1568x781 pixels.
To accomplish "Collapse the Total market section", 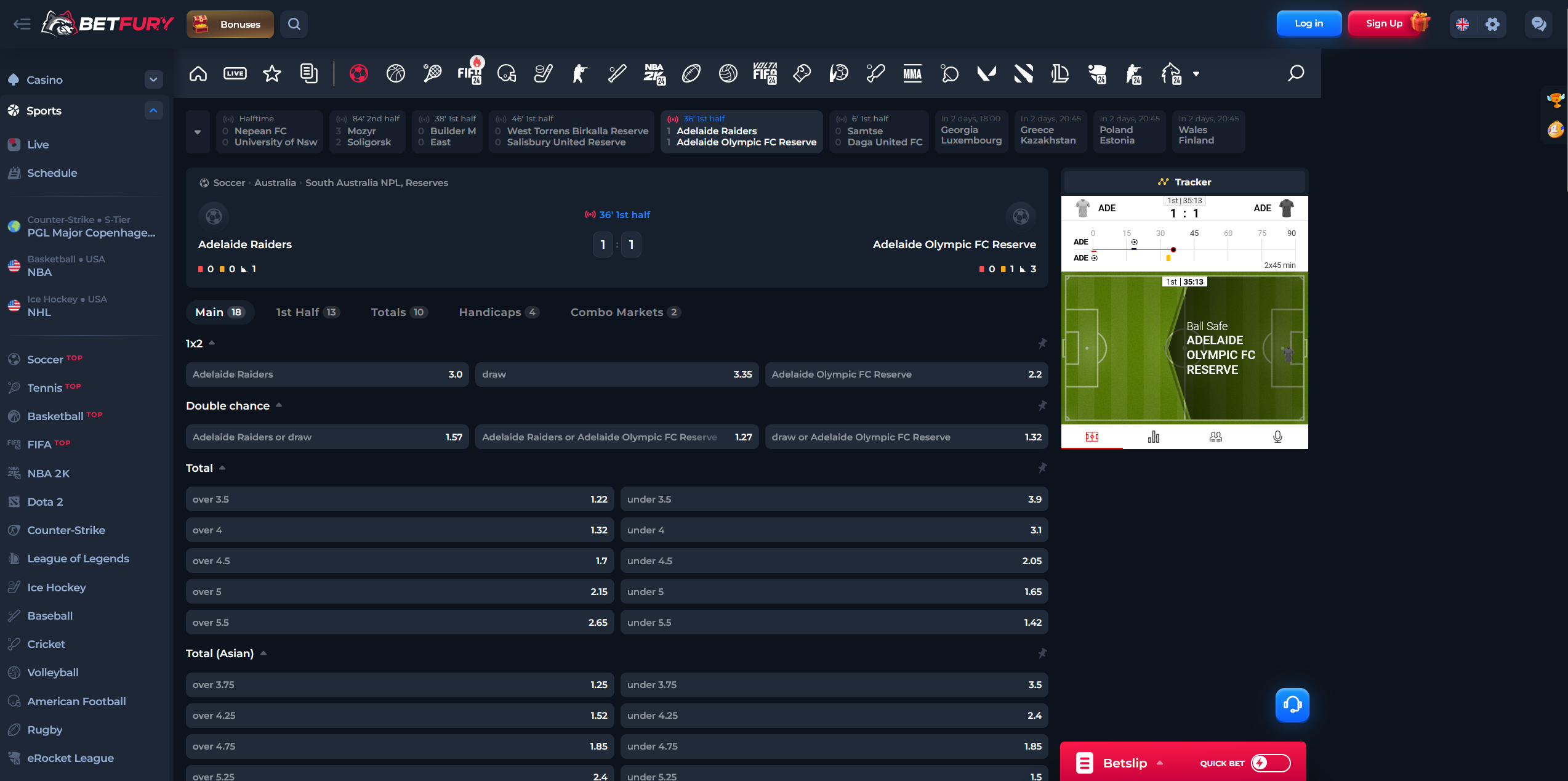I will click(222, 467).
